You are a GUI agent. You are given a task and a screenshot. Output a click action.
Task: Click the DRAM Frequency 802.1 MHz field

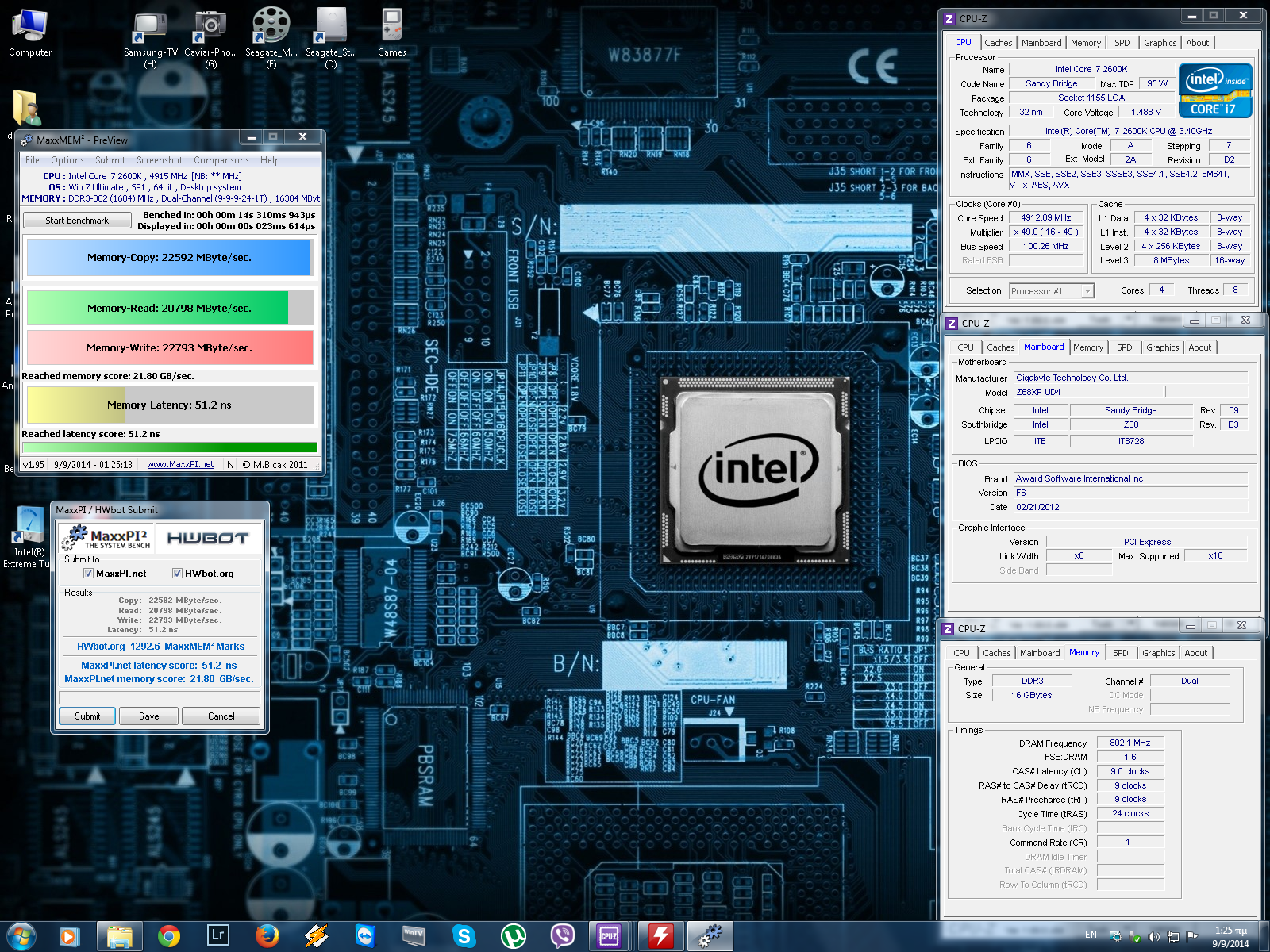pos(1130,743)
